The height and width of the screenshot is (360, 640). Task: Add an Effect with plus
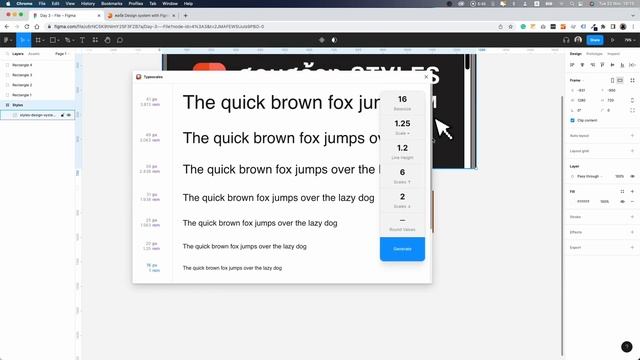click(x=633, y=232)
